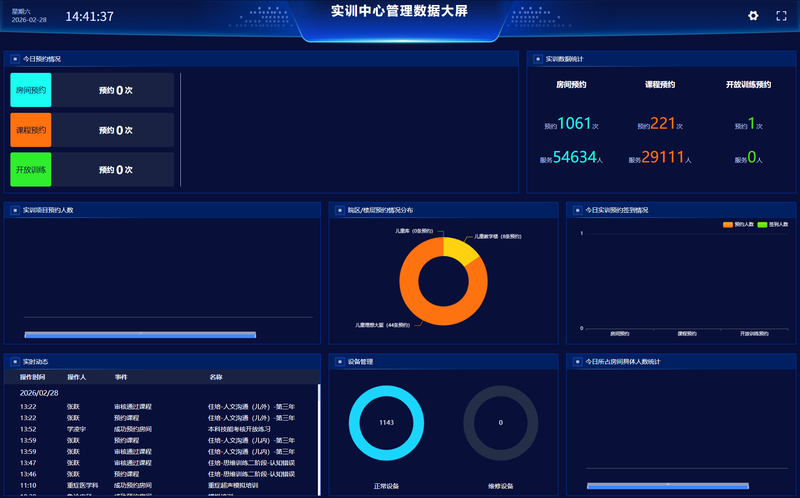Click the 实训数据统计 panel header icon

(x=537, y=59)
